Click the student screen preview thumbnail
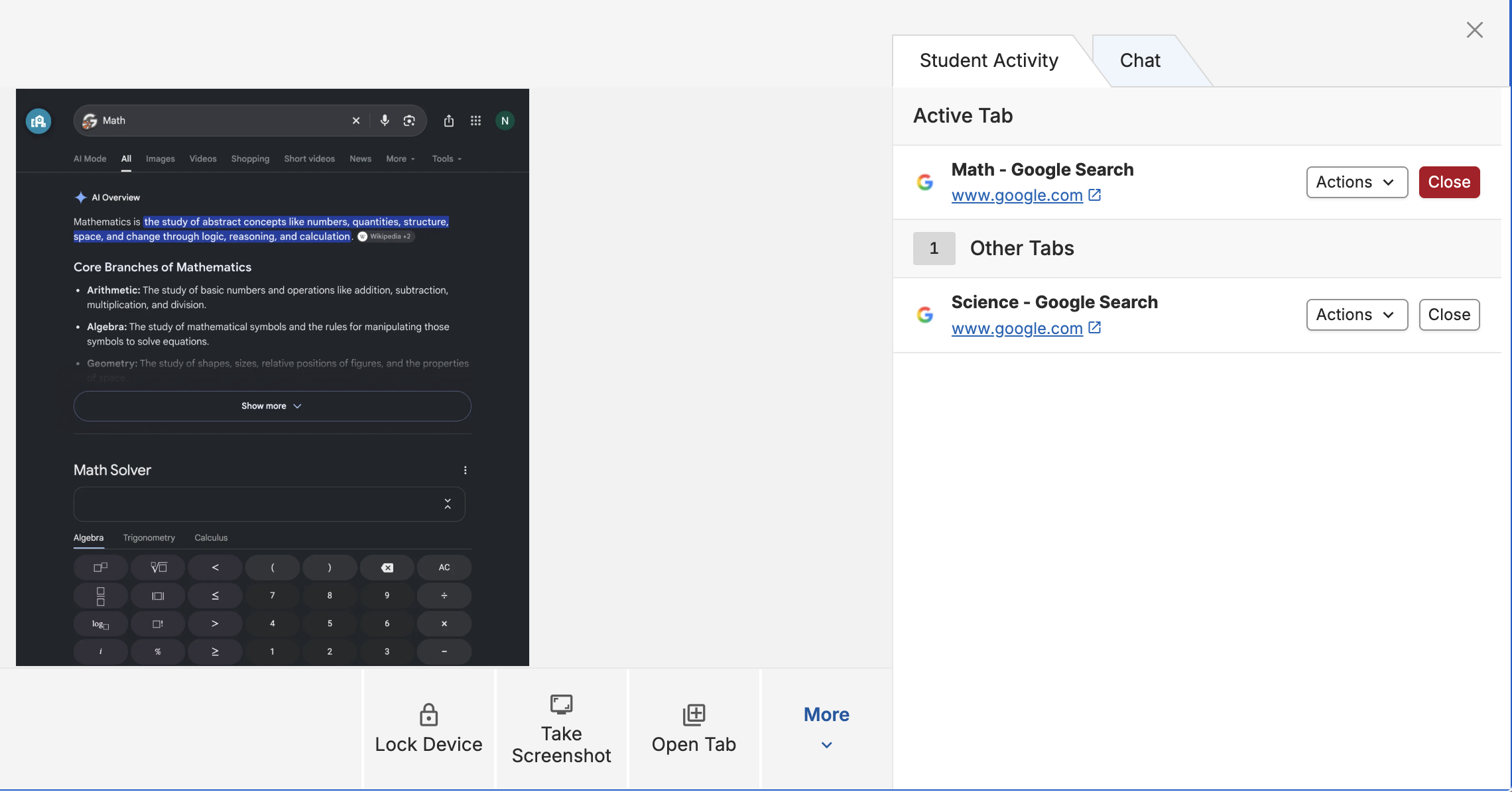 coord(273,377)
